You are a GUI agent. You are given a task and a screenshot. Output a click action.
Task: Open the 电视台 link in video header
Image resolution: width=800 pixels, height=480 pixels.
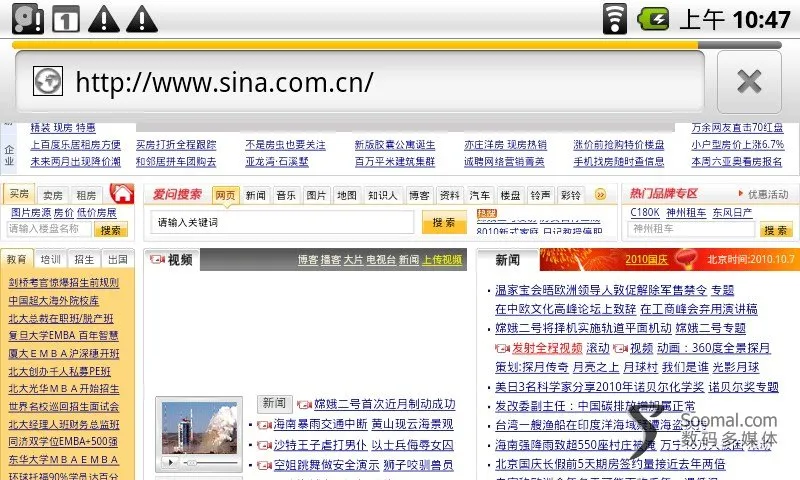pos(381,260)
